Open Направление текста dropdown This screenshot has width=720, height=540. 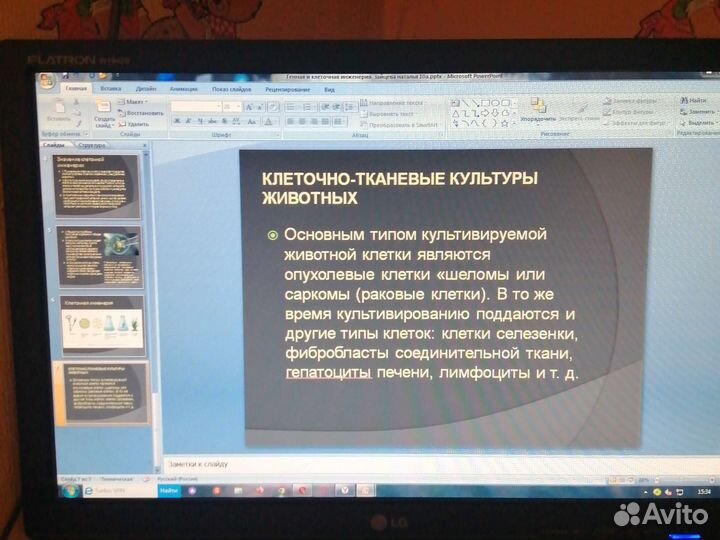(392, 103)
